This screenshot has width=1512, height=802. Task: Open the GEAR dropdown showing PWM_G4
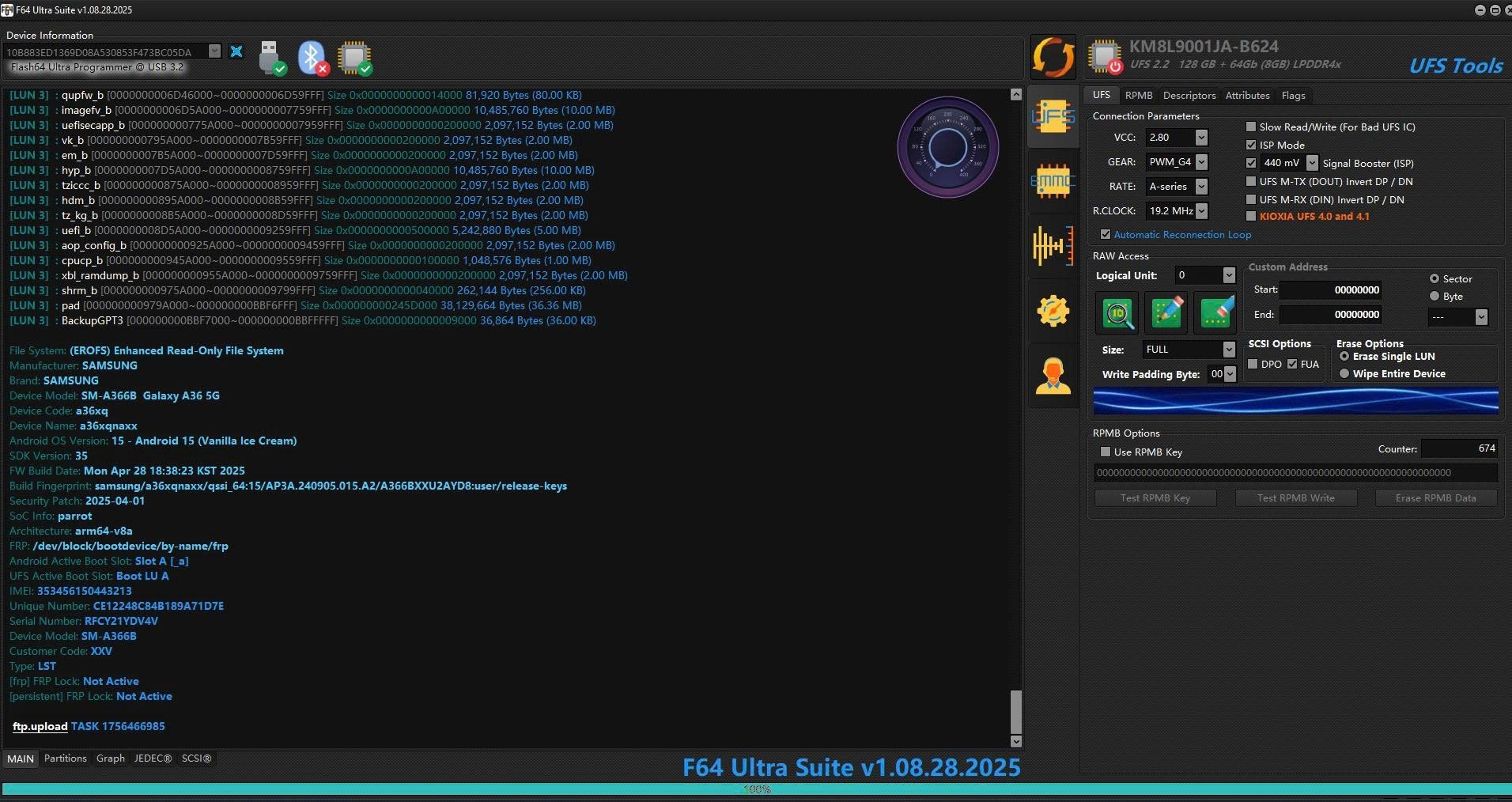click(1201, 162)
